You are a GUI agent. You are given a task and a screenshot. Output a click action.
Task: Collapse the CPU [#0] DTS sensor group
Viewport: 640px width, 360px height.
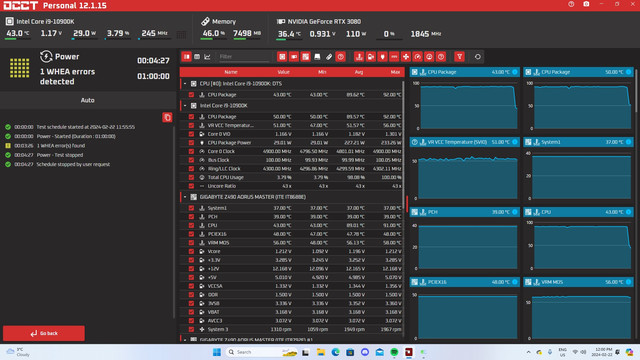[185, 84]
